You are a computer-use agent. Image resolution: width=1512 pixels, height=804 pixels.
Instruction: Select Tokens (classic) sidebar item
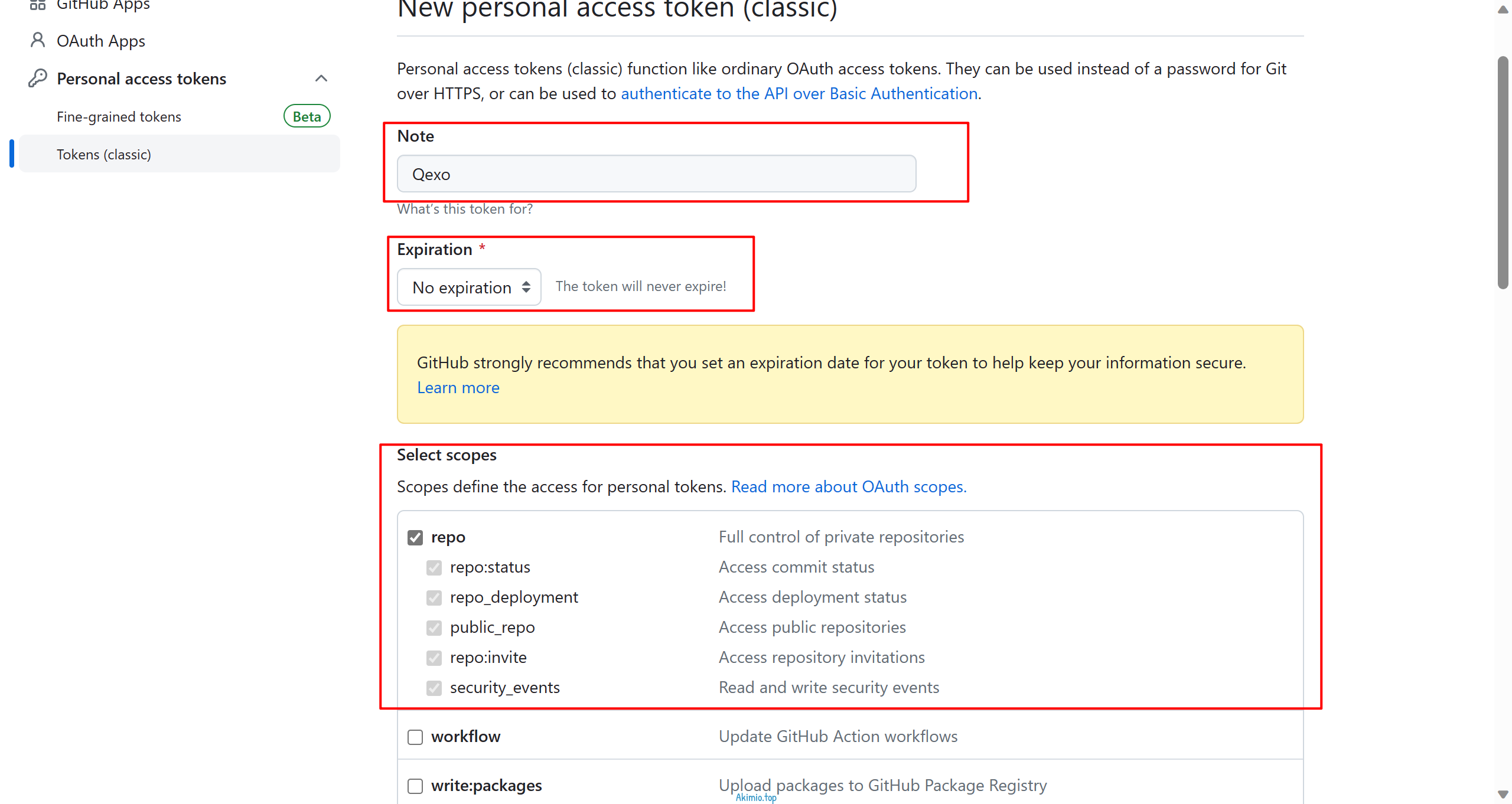tap(104, 154)
